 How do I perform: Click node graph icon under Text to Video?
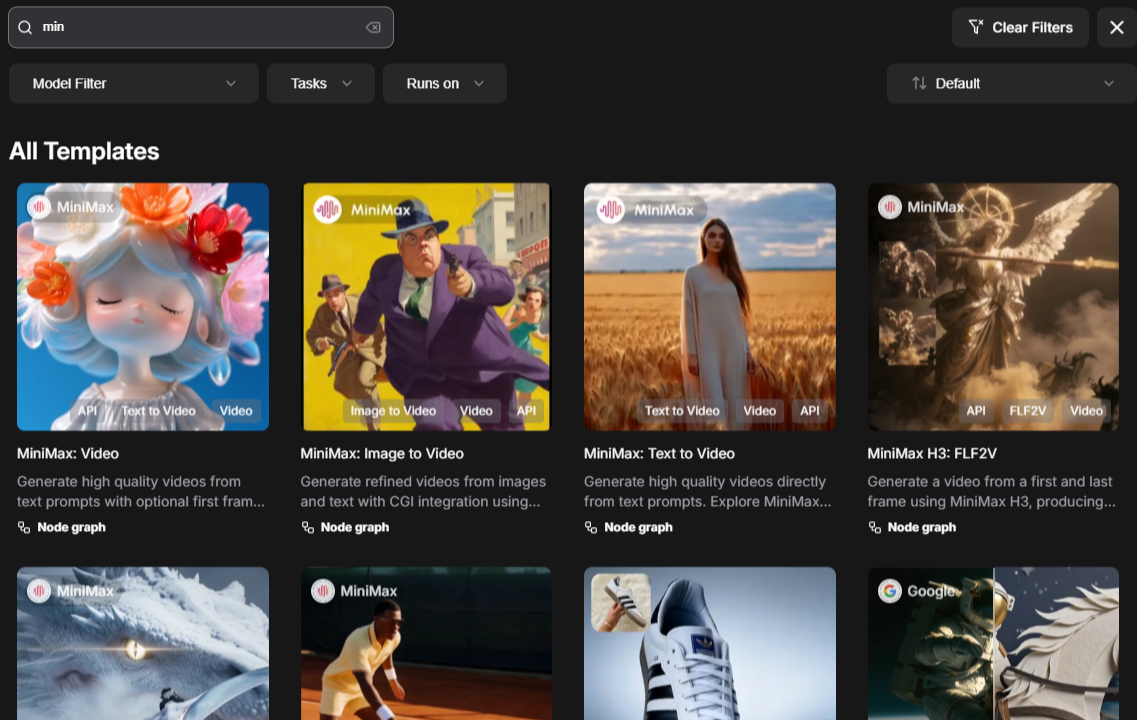[591, 528]
